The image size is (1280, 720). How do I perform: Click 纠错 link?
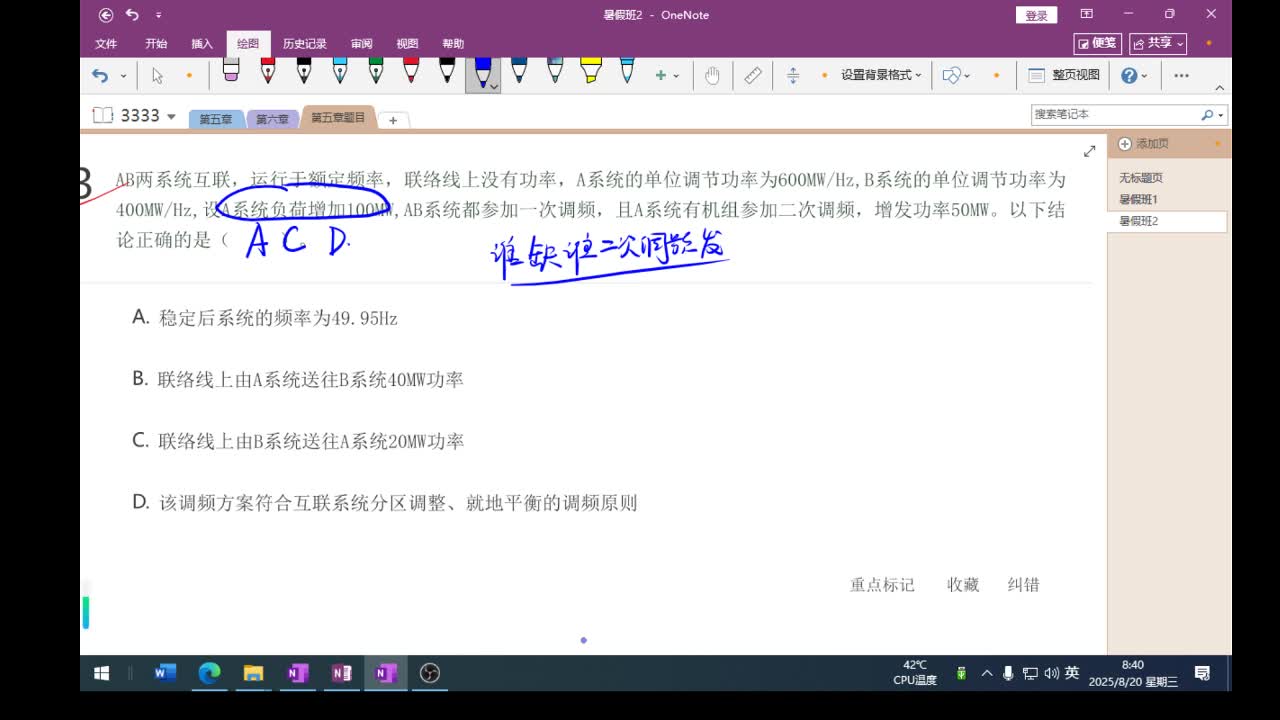pos(1023,585)
